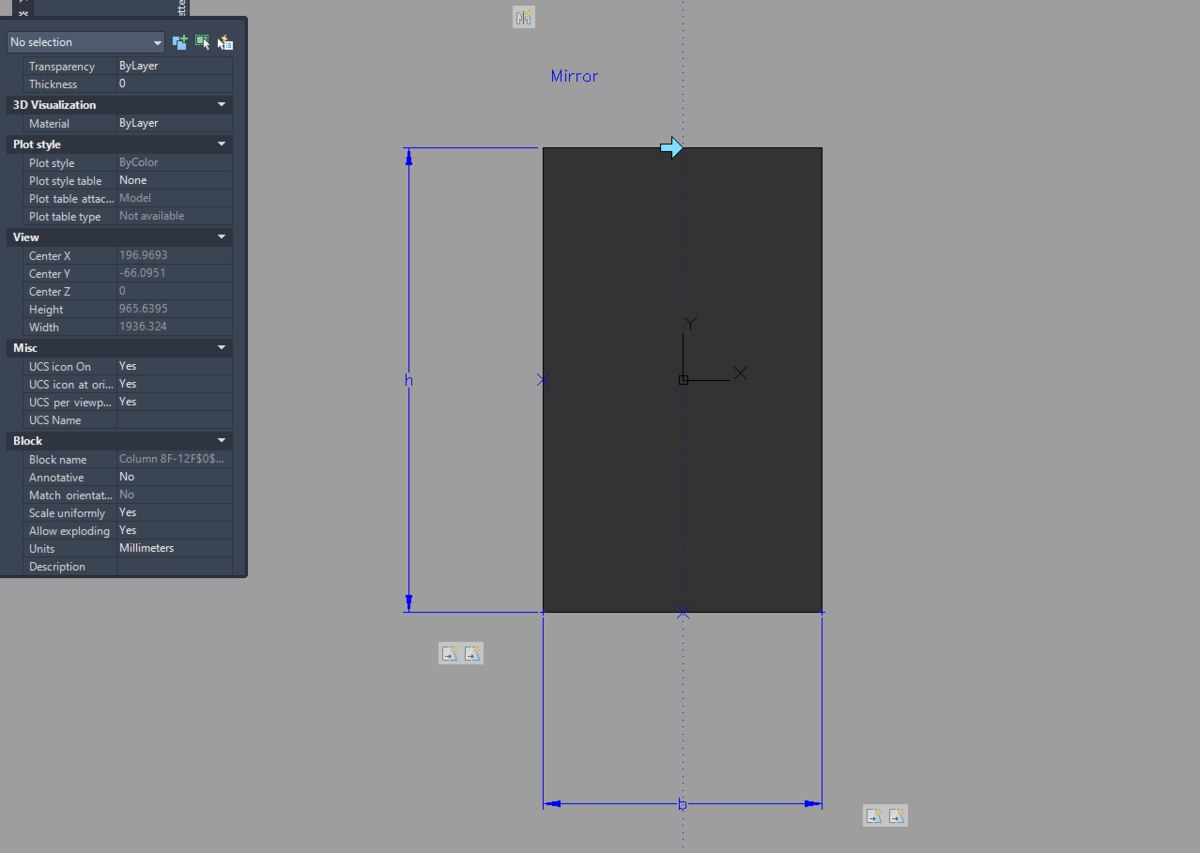Open the No selection dropdown
1200x853 pixels.
(x=86, y=42)
